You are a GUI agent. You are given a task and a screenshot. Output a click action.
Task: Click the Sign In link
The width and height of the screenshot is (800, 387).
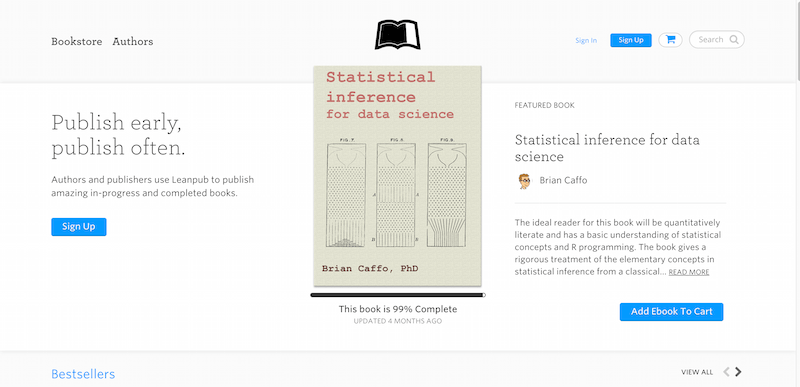(586, 40)
